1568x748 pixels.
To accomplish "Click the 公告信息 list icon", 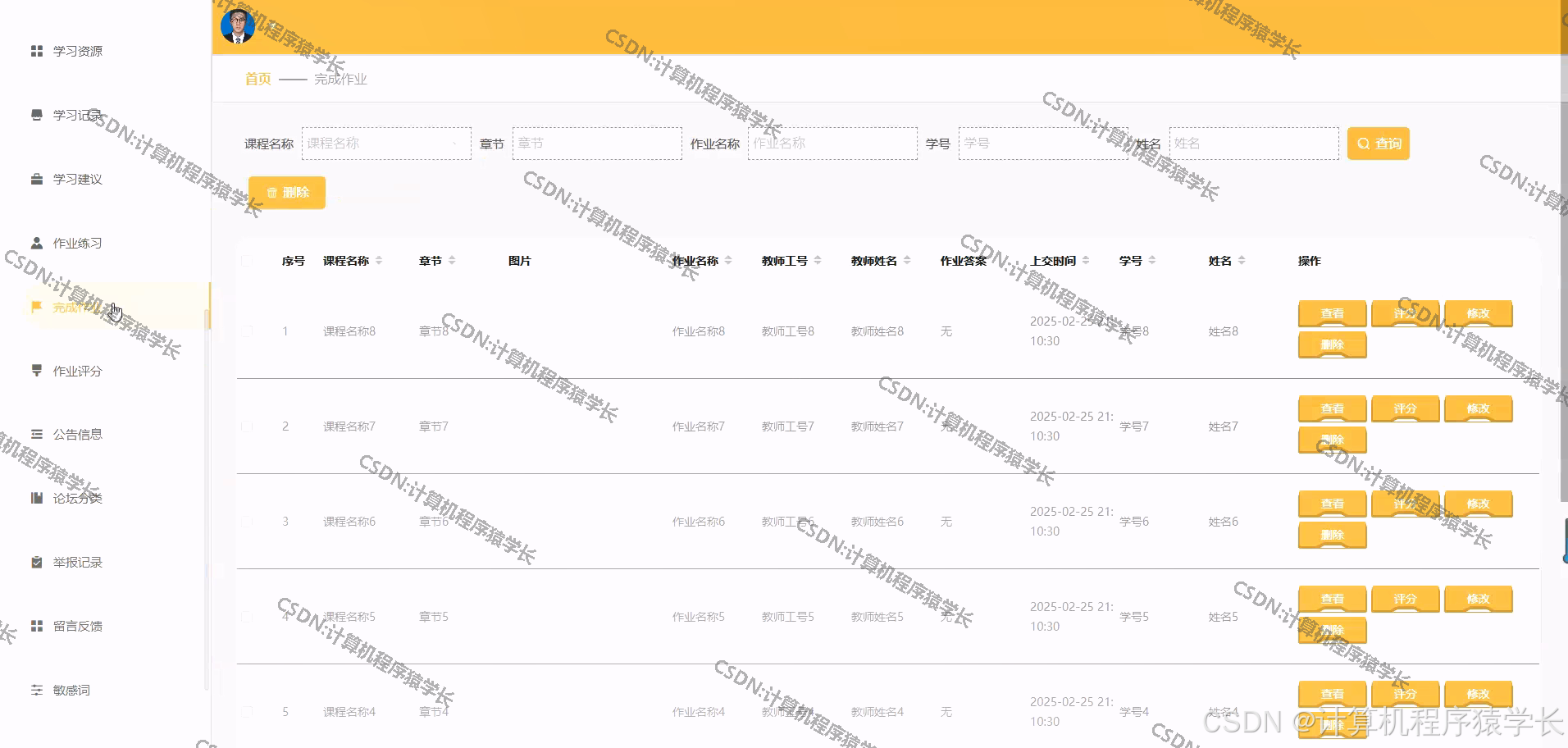I will [x=37, y=434].
